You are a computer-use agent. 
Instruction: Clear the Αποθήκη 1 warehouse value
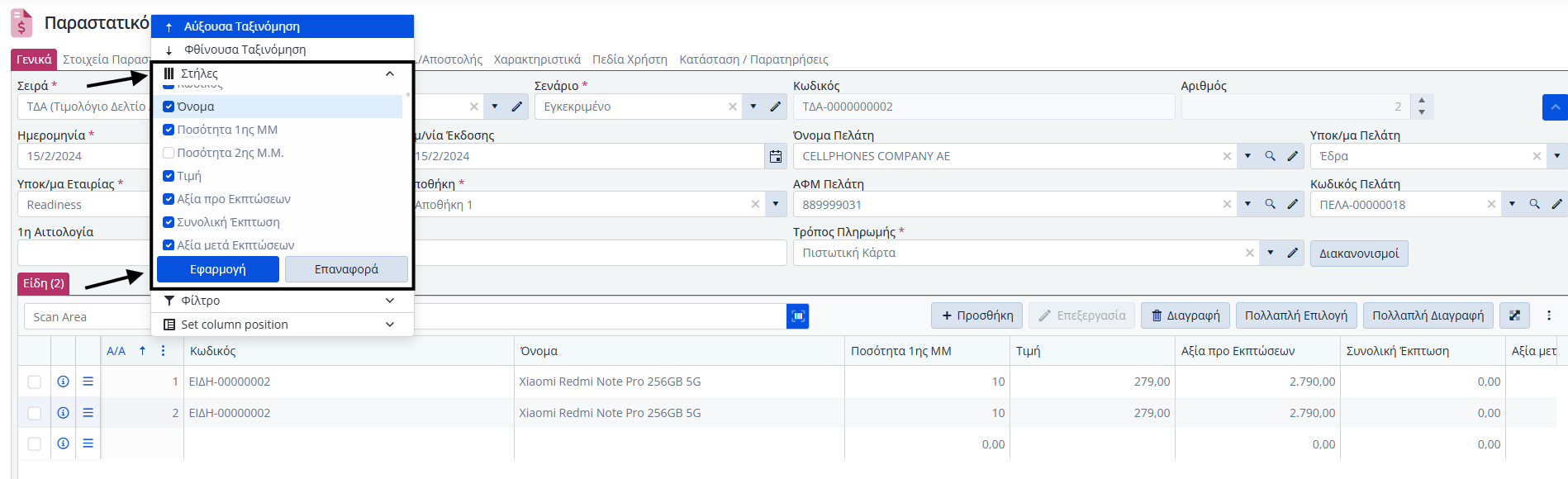click(755, 204)
